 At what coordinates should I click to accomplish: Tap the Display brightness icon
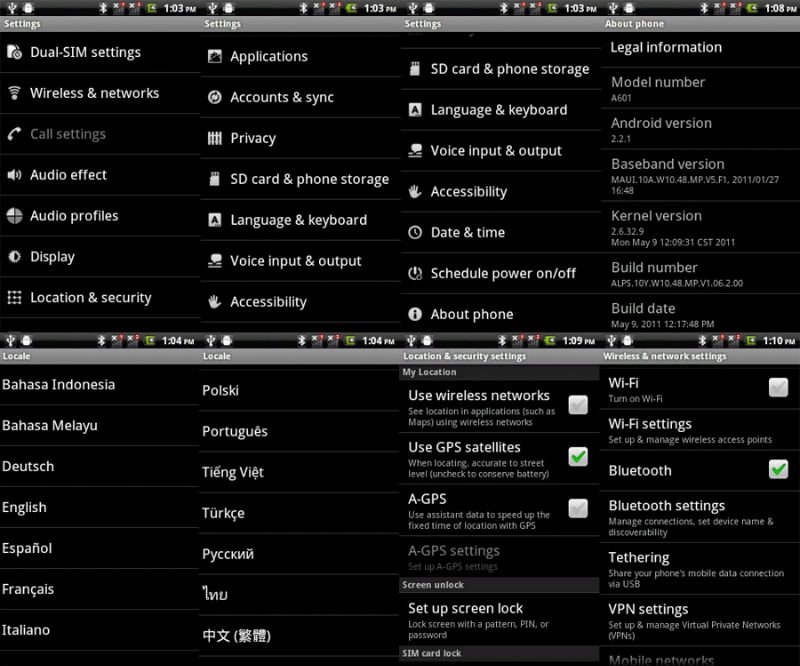click(14, 257)
